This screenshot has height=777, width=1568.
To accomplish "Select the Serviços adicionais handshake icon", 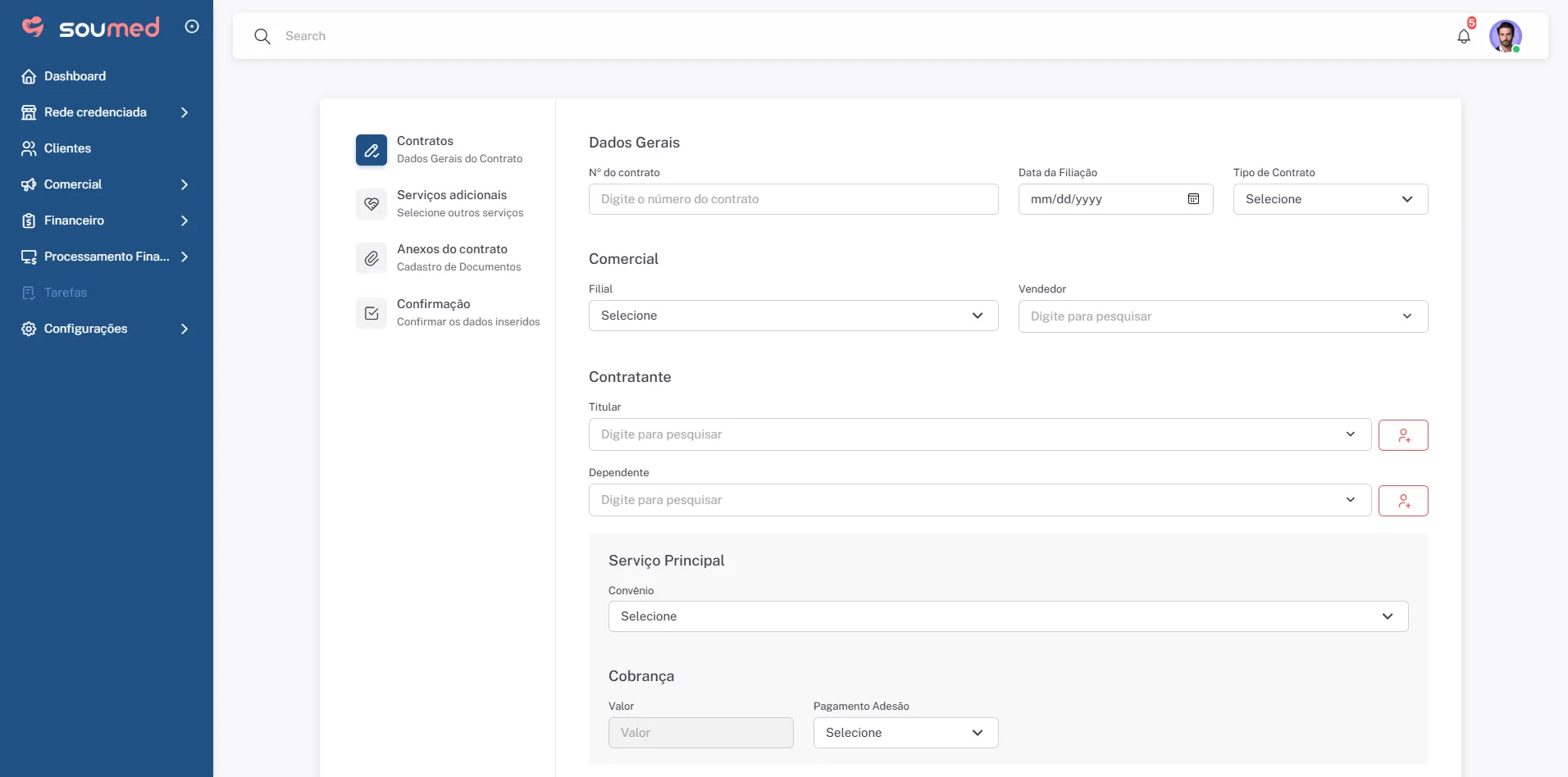I will pyautogui.click(x=371, y=204).
